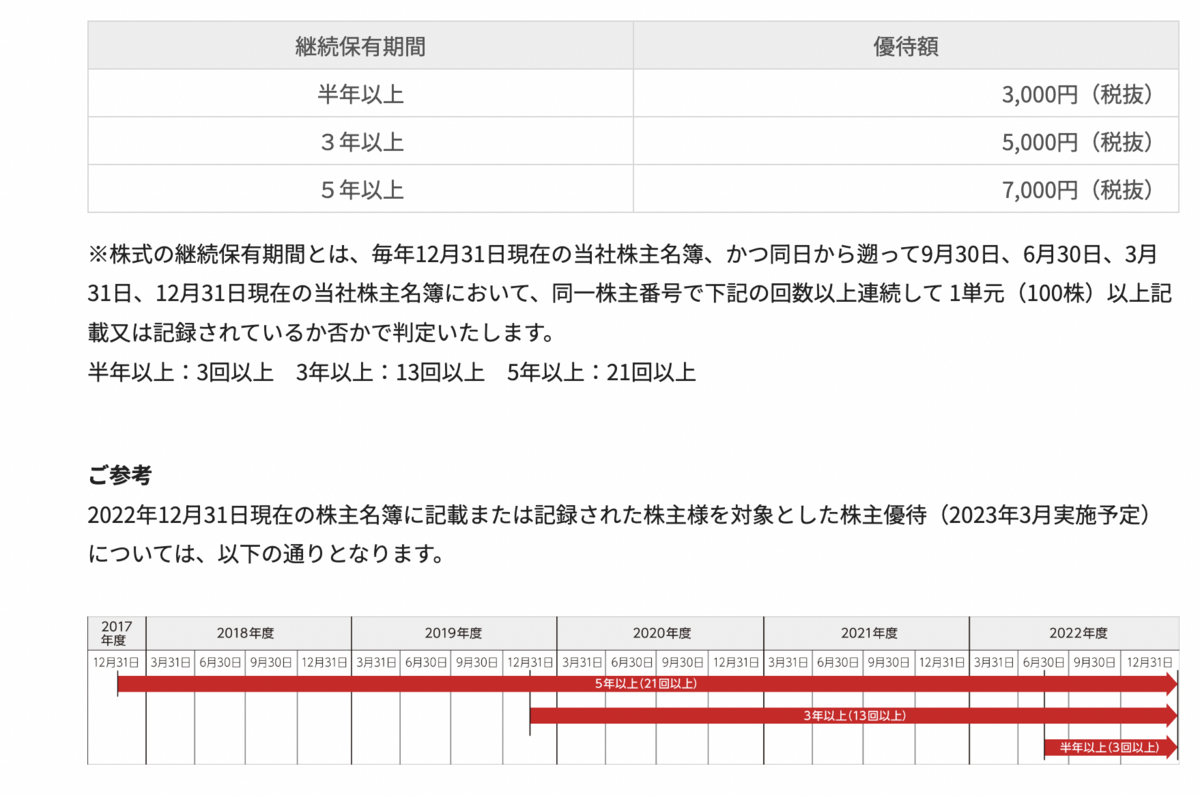Viewport: 1200px width, 796px height.
Task: Click the 継続保有期間 table header
Action: point(360,46)
